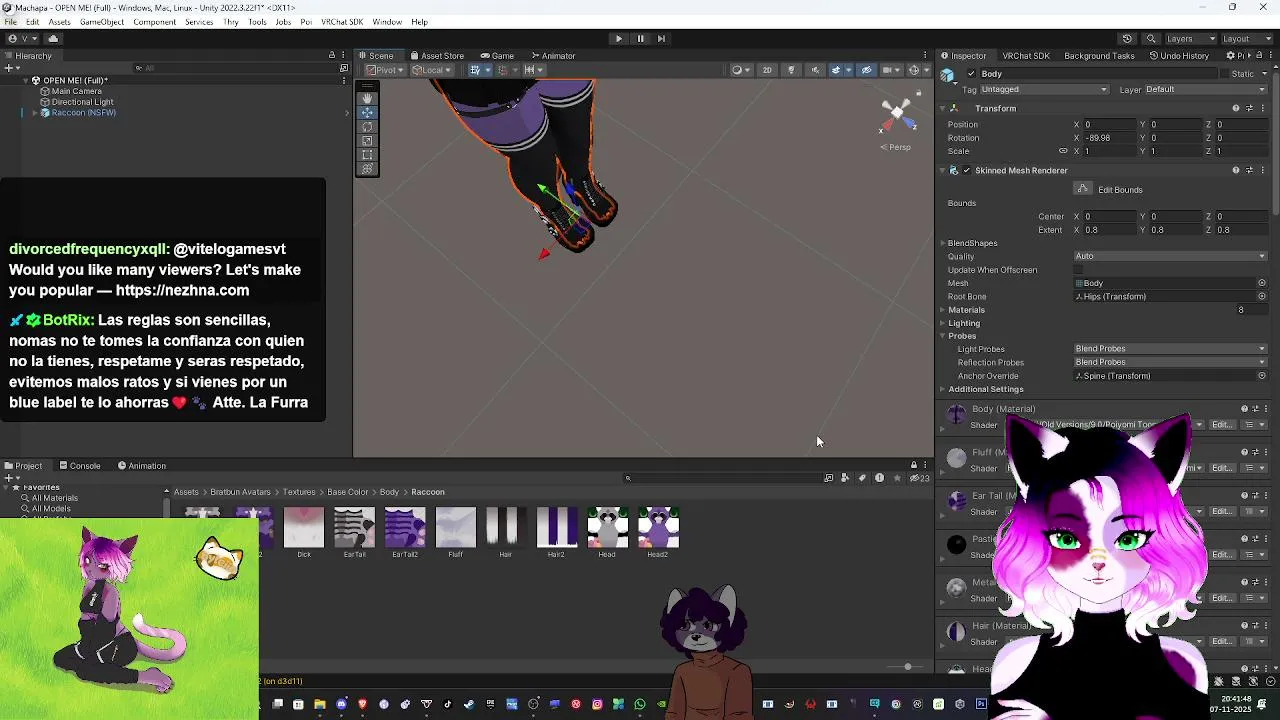
Task: Open scene camera settings dropdown
Action: click(890, 70)
